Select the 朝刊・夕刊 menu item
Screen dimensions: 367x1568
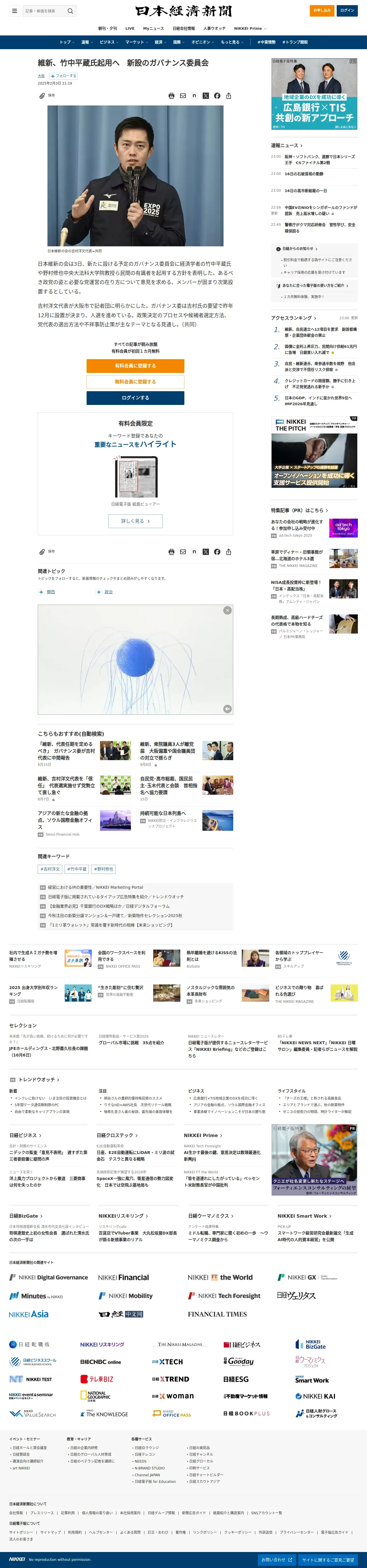pyautogui.click(x=108, y=29)
